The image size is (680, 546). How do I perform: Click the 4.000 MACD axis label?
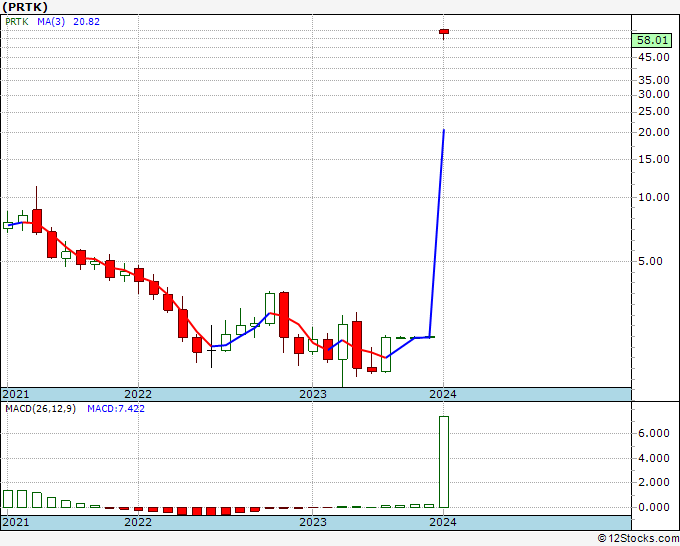click(x=654, y=458)
